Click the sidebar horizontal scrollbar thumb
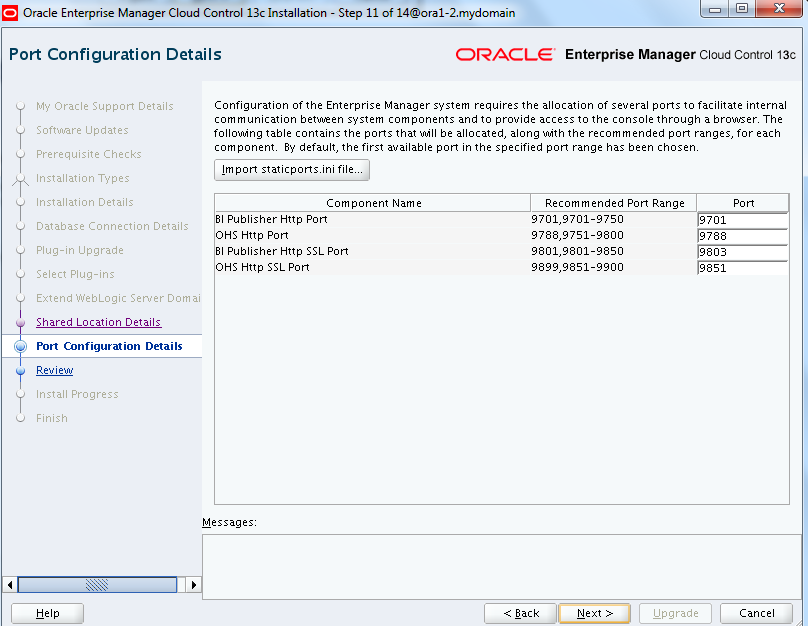Viewport: 808px width, 626px height. [x=96, y=584]
